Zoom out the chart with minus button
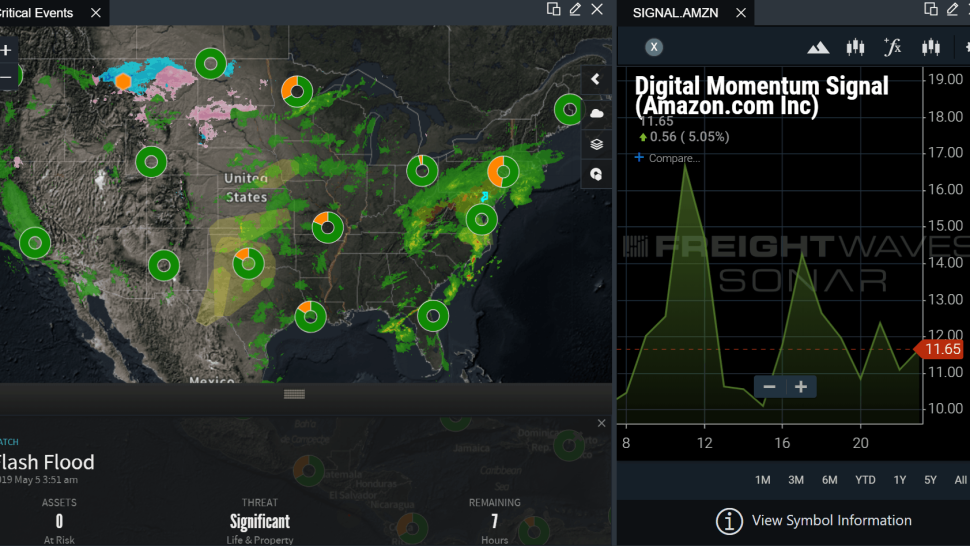The width and height of the screenshot is (970, 546). click(770, 387)
